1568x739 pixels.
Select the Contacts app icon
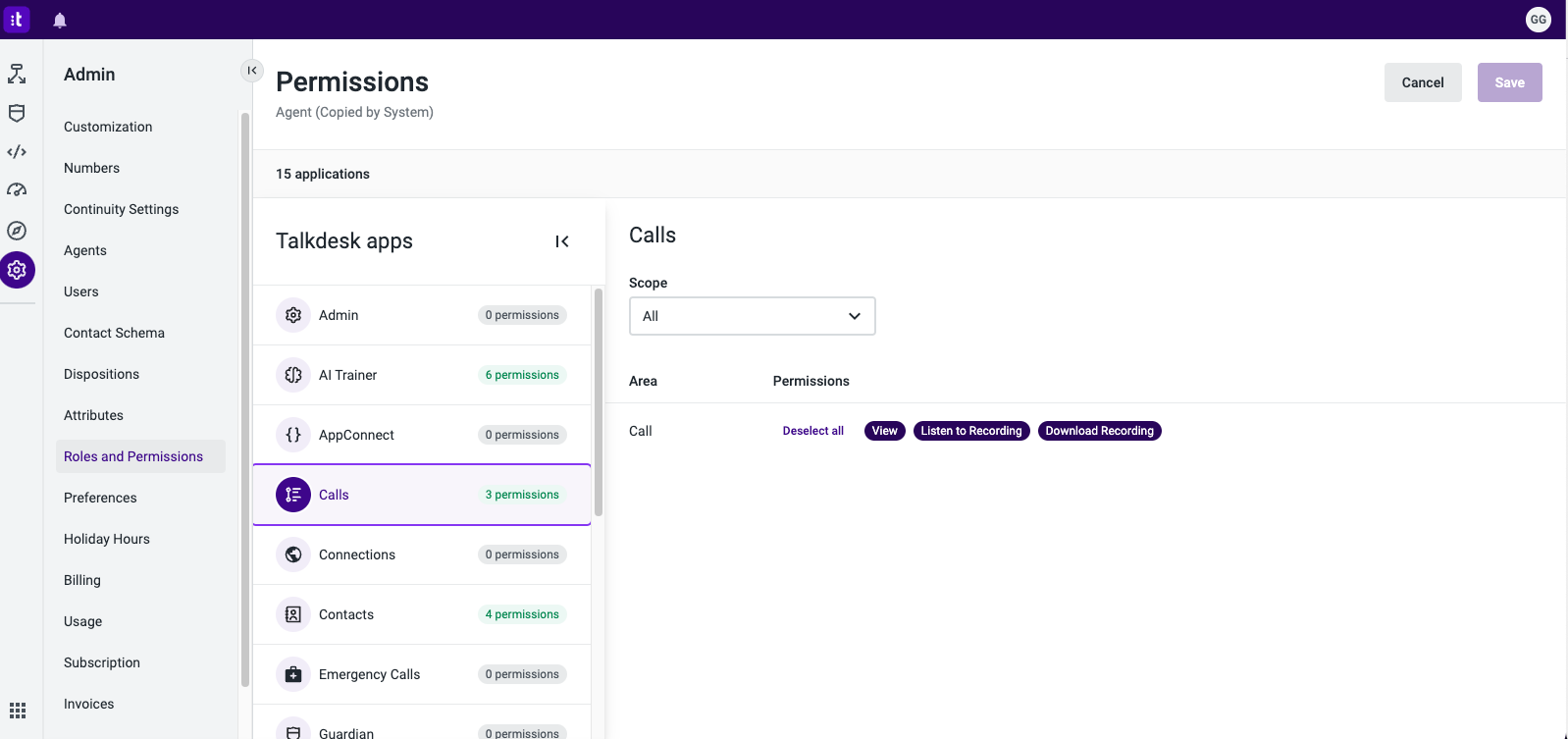pos(293,614)
